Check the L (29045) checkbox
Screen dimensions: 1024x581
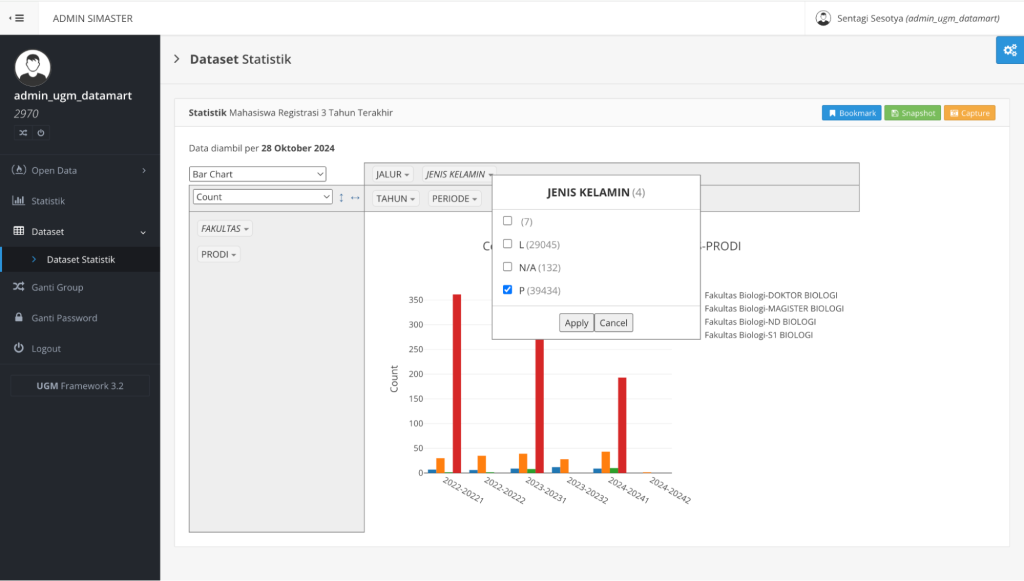(x=508, y=244)
